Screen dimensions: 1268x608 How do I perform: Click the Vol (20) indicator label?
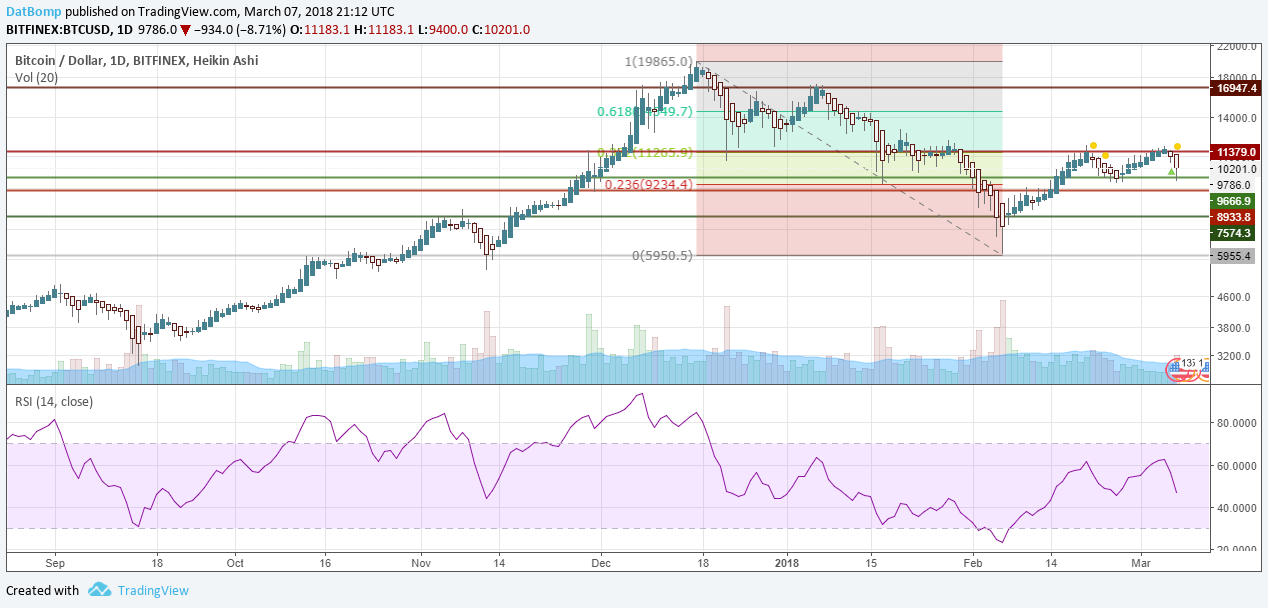tap(35, 77)
